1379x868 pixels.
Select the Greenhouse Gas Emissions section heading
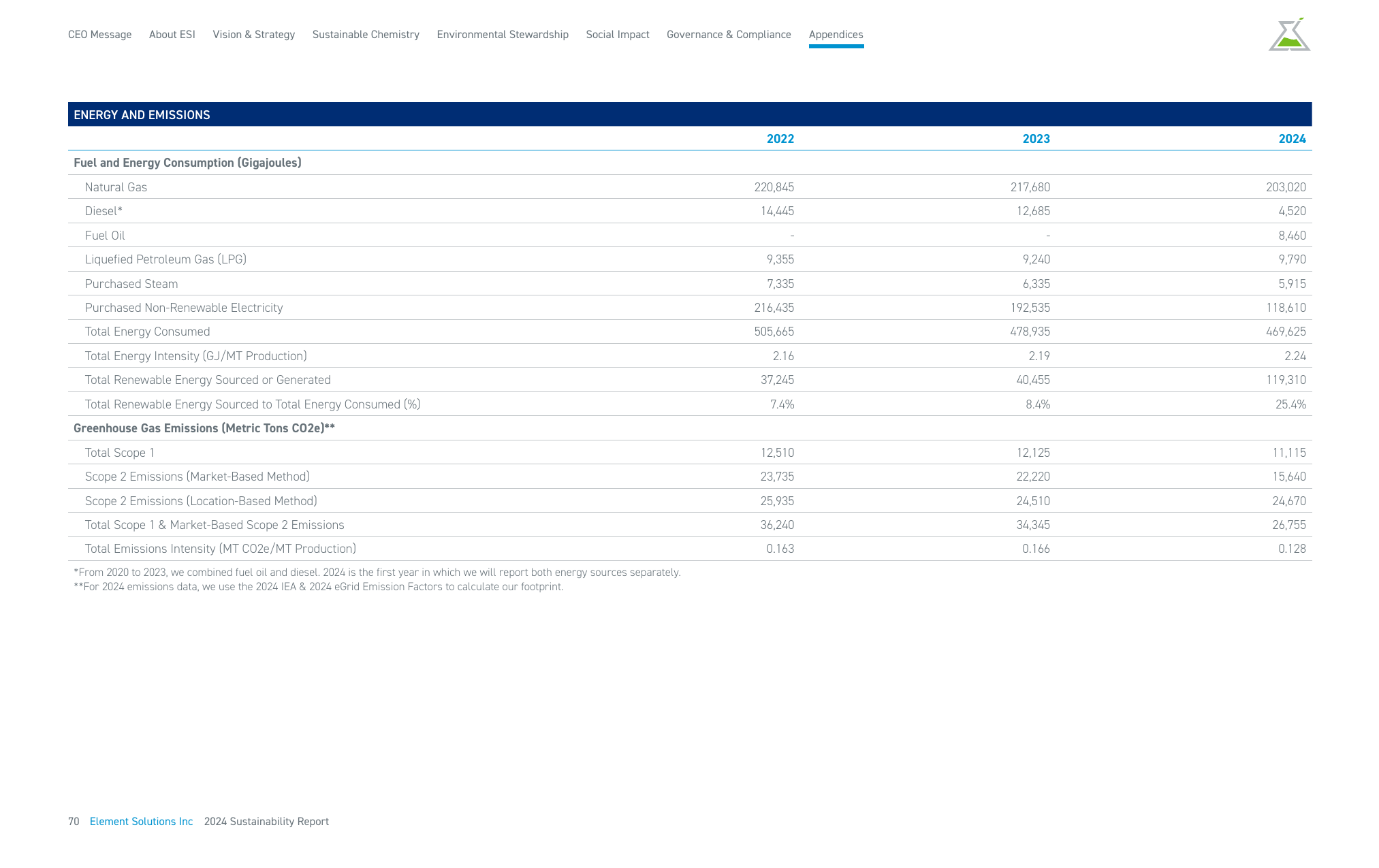coord(204,428)
